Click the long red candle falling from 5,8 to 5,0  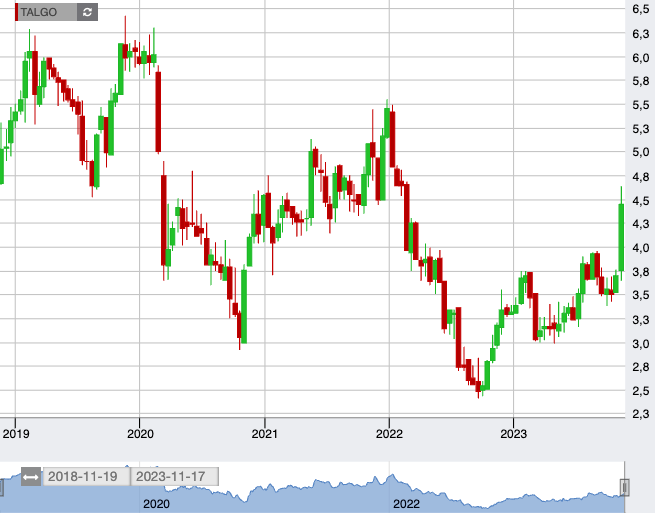pyautogui.click(x=158, y=112)
